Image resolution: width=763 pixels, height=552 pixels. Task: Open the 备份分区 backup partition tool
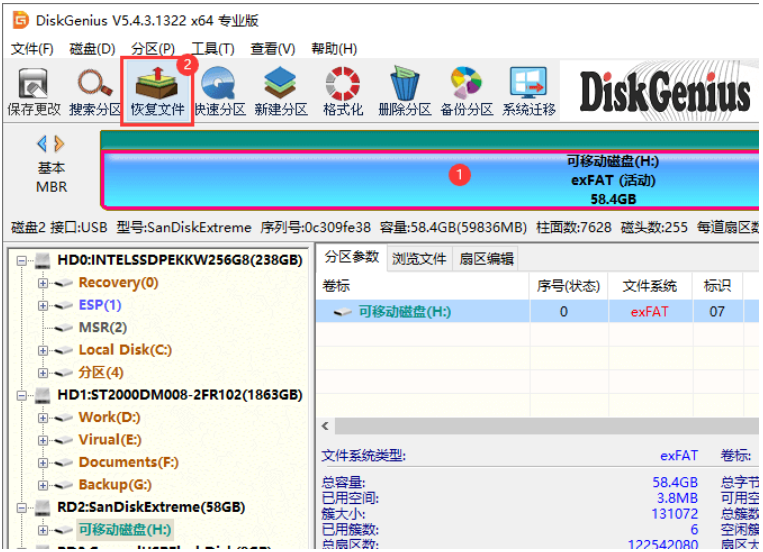pyautogui.click(x=467, y=92)
